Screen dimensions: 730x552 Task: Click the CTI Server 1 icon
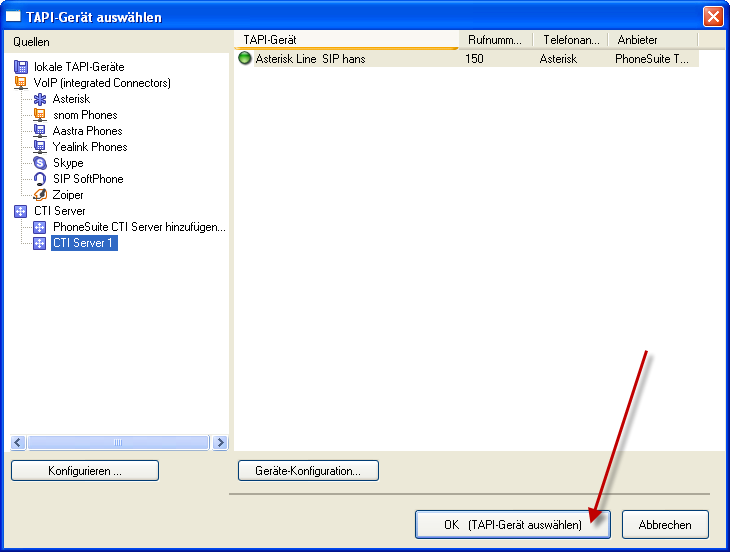tap(40, 243)
